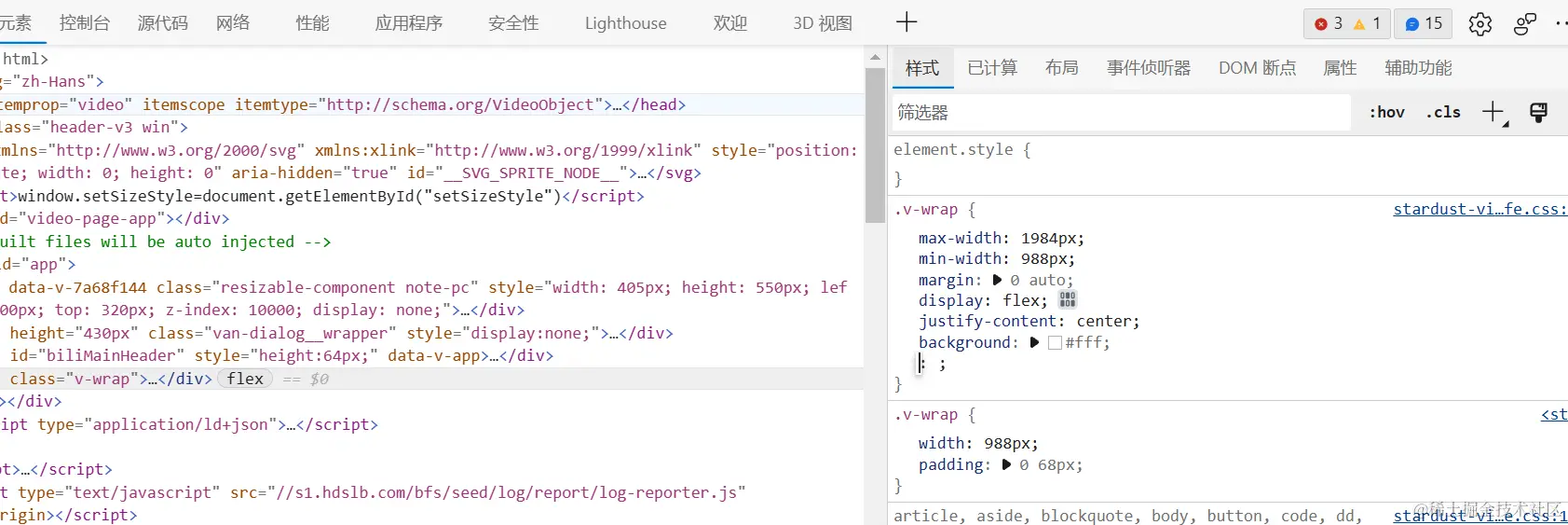Click the #fff background color swatch
Viewport: 1568px width, 525px height.
pyautogui.click(x=1055, y=342)
